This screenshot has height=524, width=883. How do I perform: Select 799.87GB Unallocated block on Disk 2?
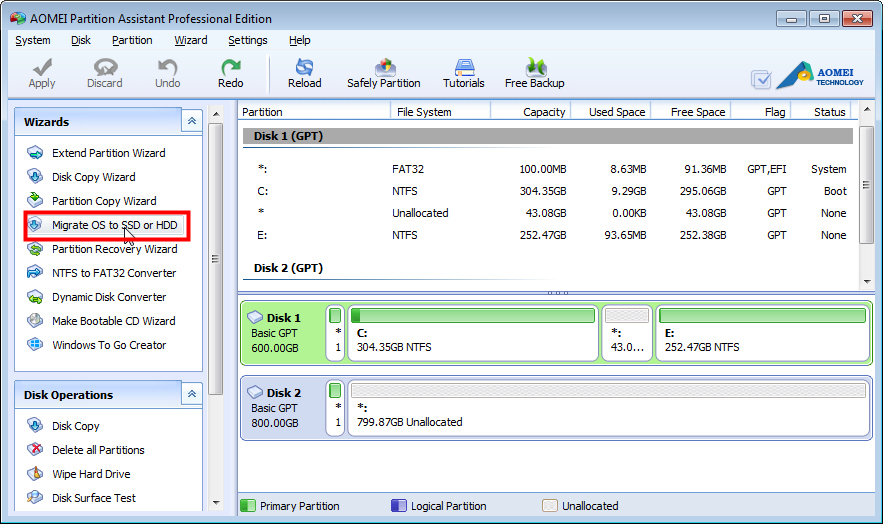tap(609, 407)
